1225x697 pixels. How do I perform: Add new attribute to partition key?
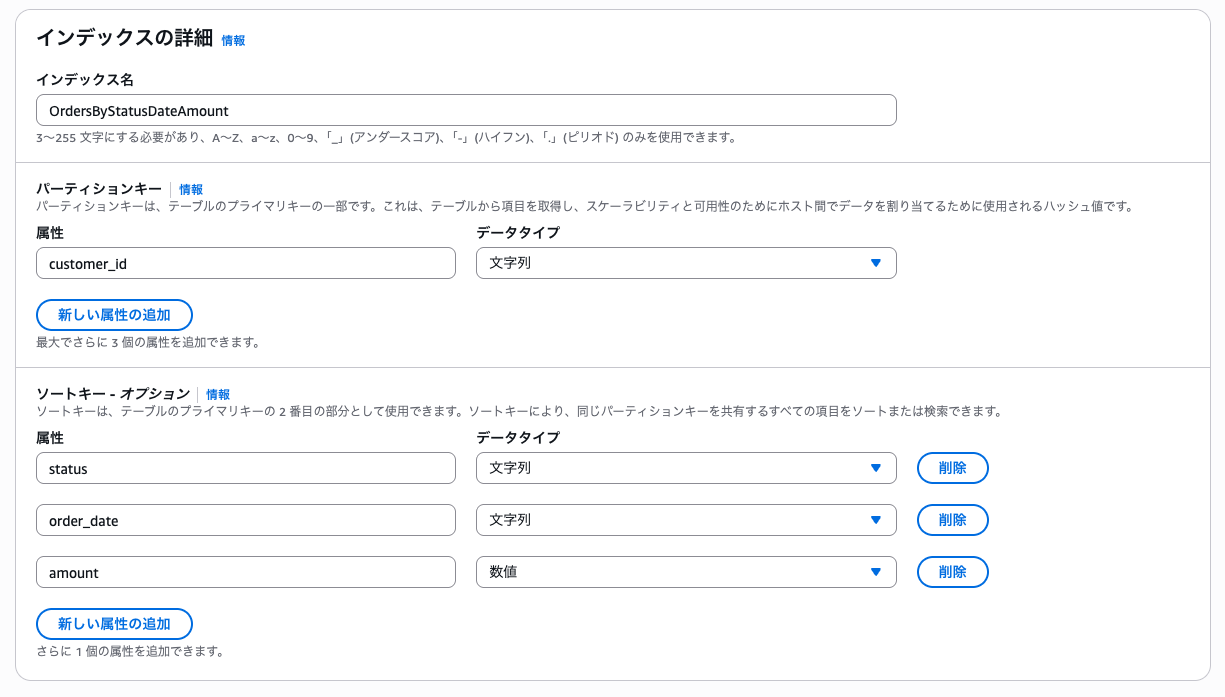click(114, 315)
